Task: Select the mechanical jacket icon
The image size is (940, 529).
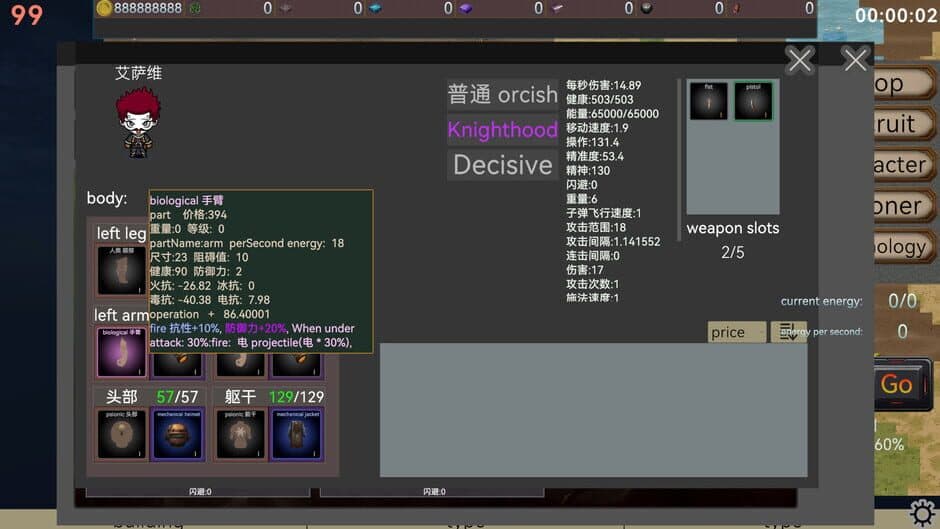Action: coord(297,435)
